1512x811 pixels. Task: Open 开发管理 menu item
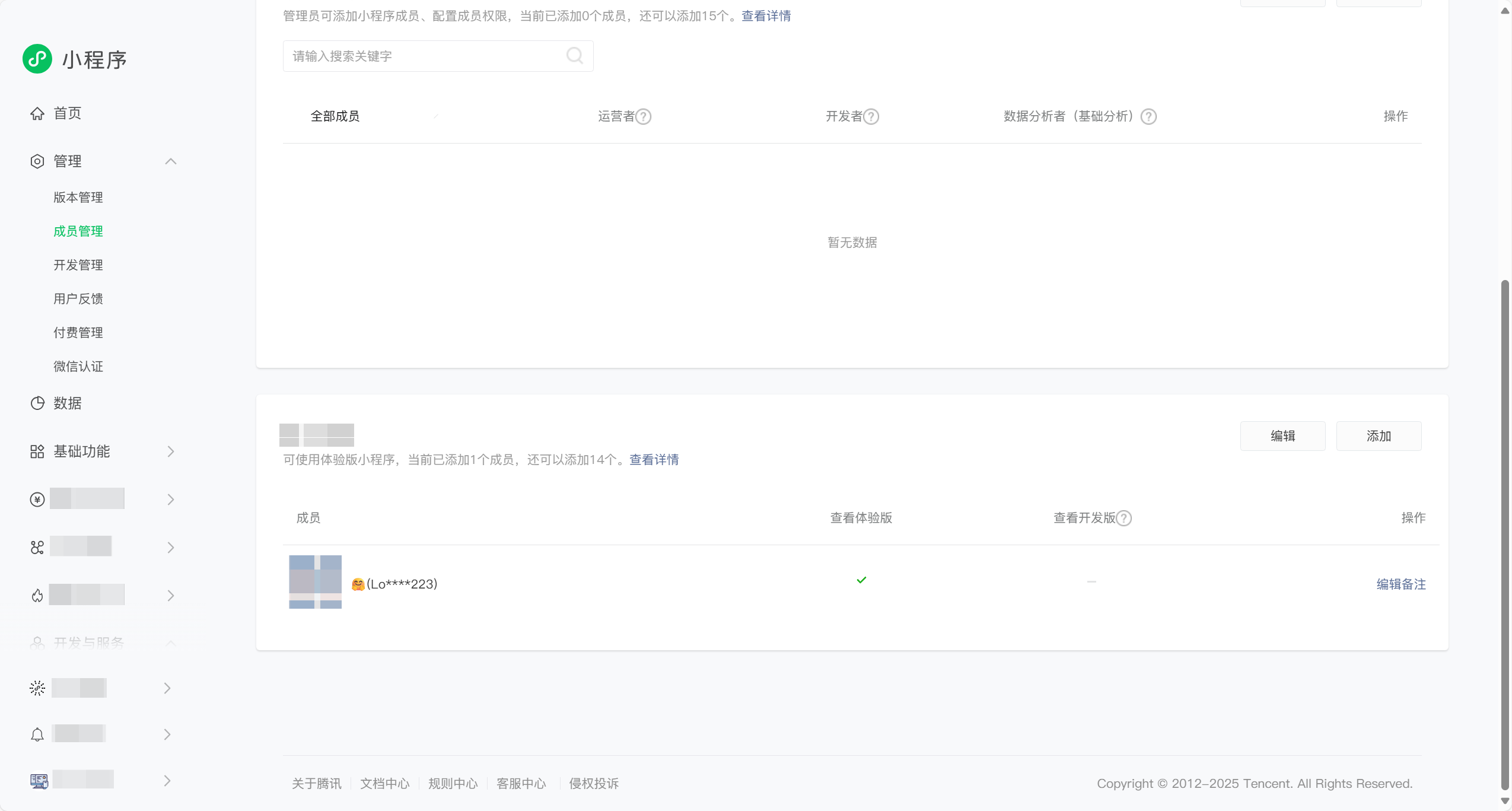[x=78, y=265]
